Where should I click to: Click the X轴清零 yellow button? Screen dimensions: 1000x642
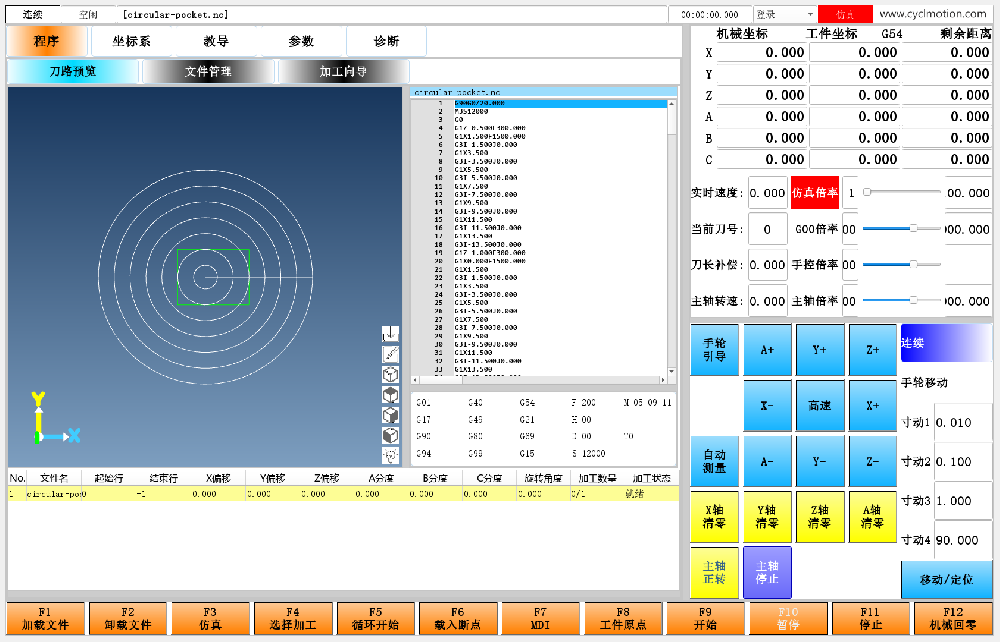(x=714, y=517)
